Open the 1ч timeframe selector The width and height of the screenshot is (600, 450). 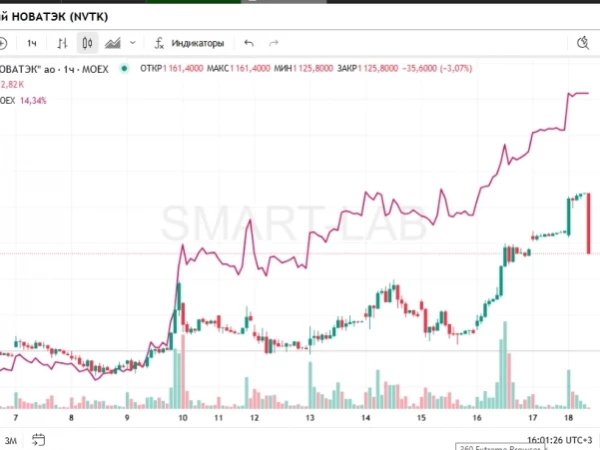(32, 43)
